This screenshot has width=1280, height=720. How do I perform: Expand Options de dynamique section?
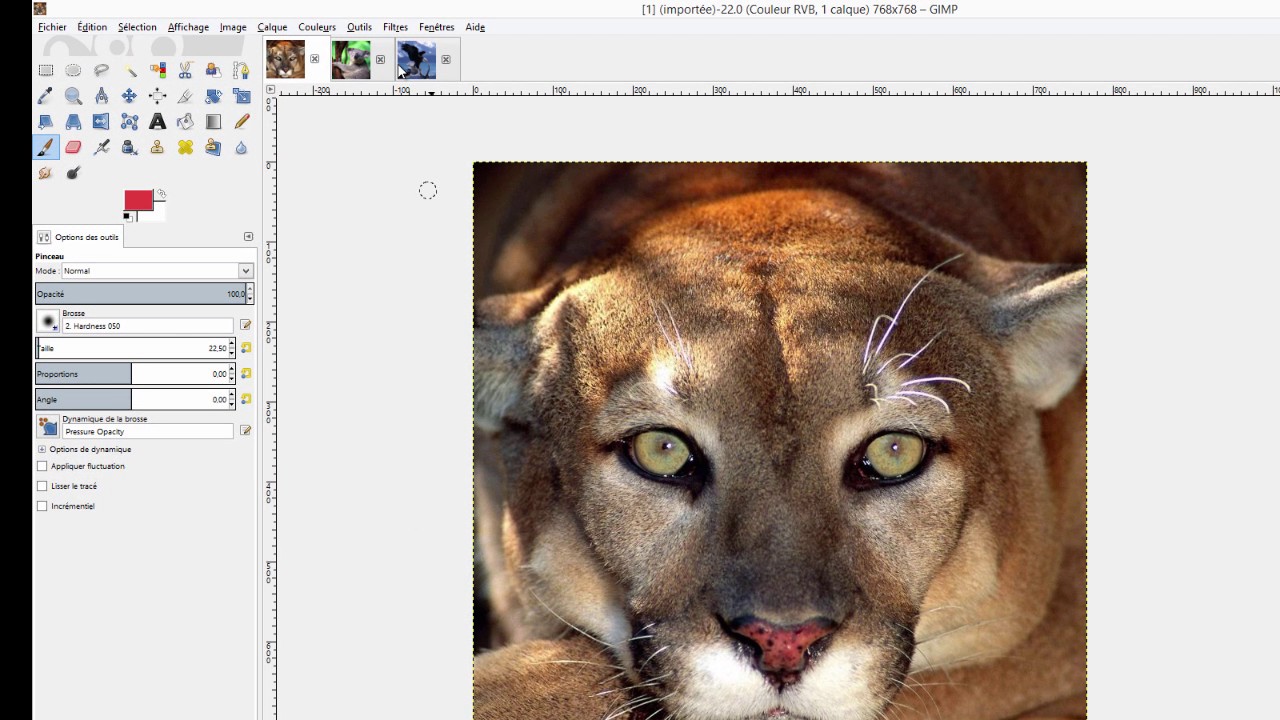coord(42,449)
